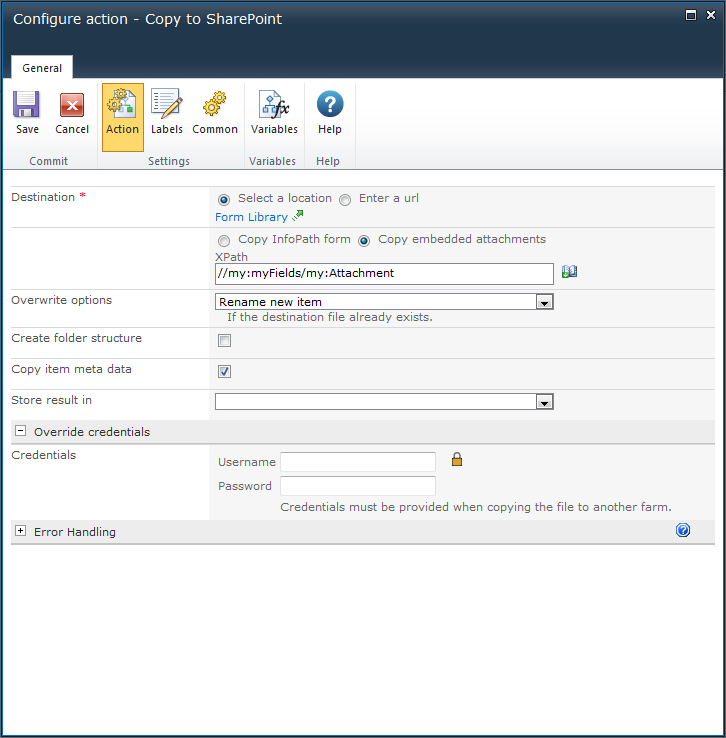The height and width of the screenshot is (738, 726).
Task: Choose the Enter a url radio button
Action: [345, 200]
